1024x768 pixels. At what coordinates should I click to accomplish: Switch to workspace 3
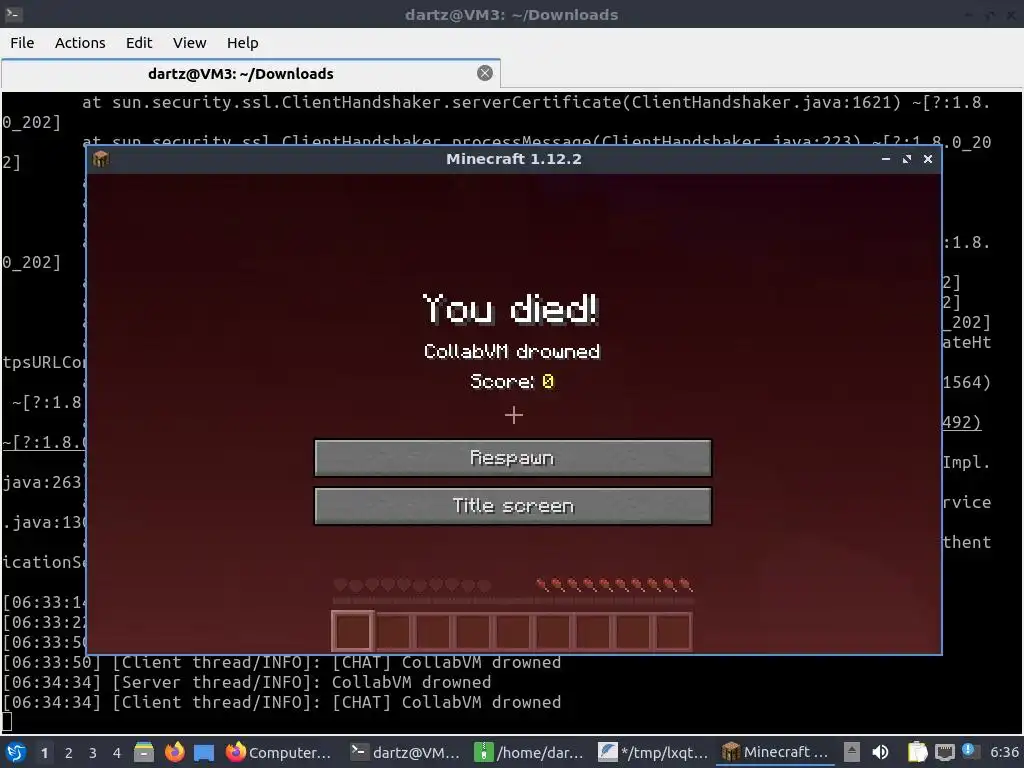93,753
